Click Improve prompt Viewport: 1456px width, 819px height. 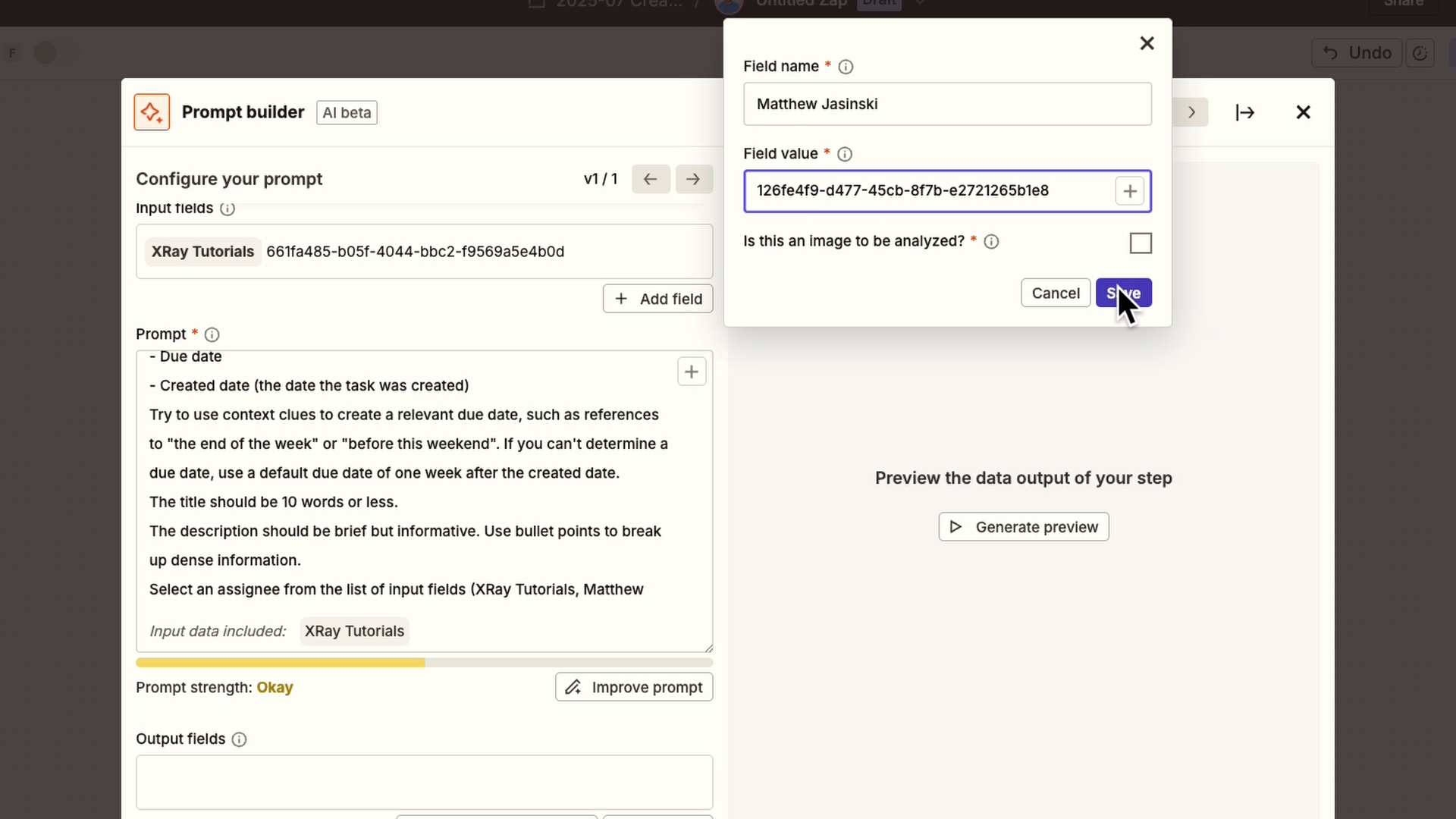pyautogui.click(x=634, y=687)
